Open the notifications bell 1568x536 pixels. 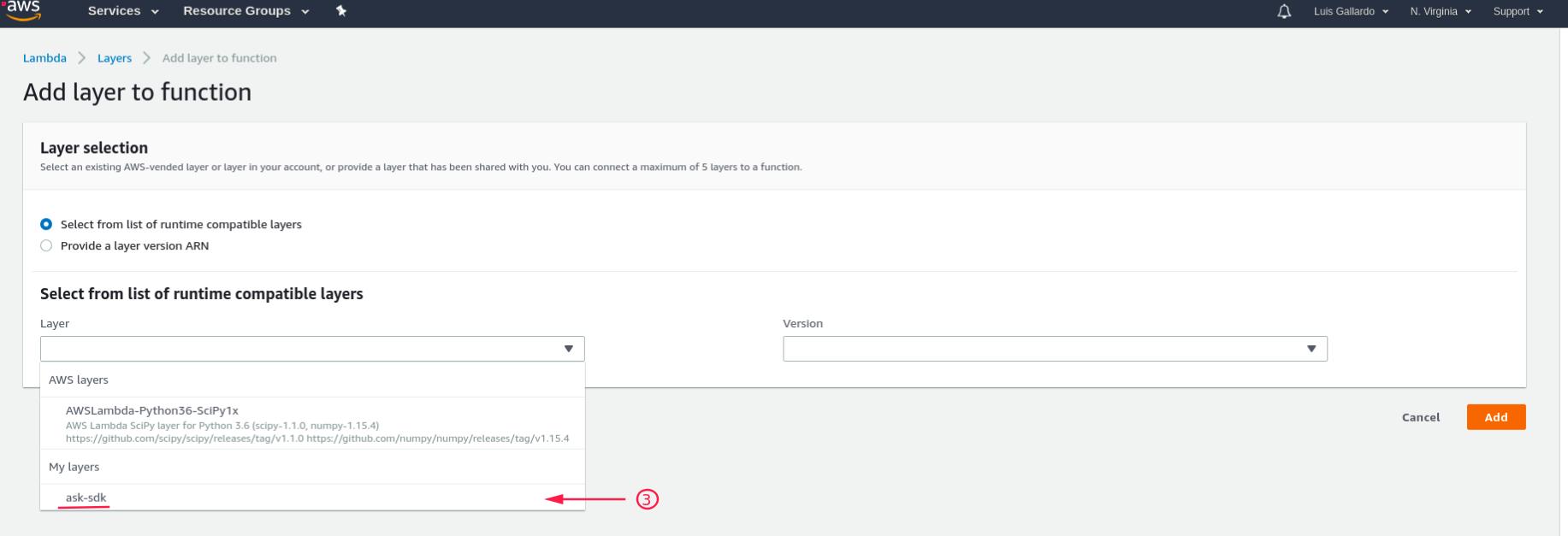[x=1284, y=11]
